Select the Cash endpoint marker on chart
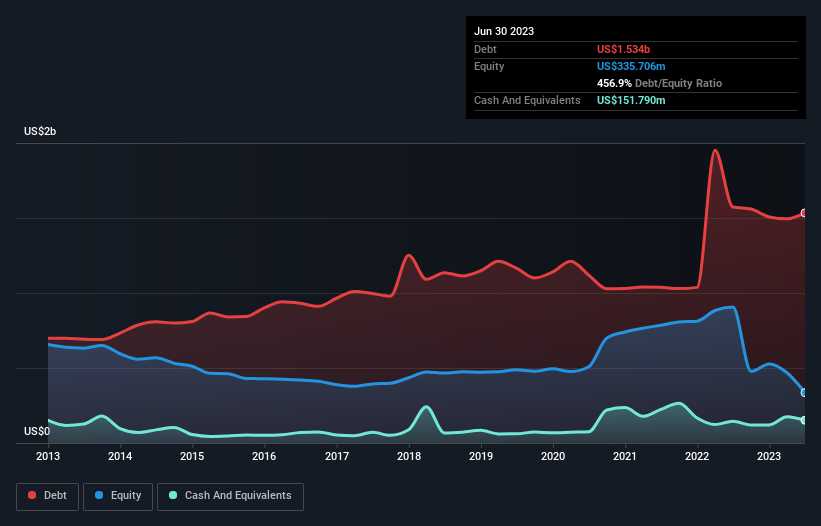Image resolution: width=821 pixels, height=526 pixels. click(804, 420)
